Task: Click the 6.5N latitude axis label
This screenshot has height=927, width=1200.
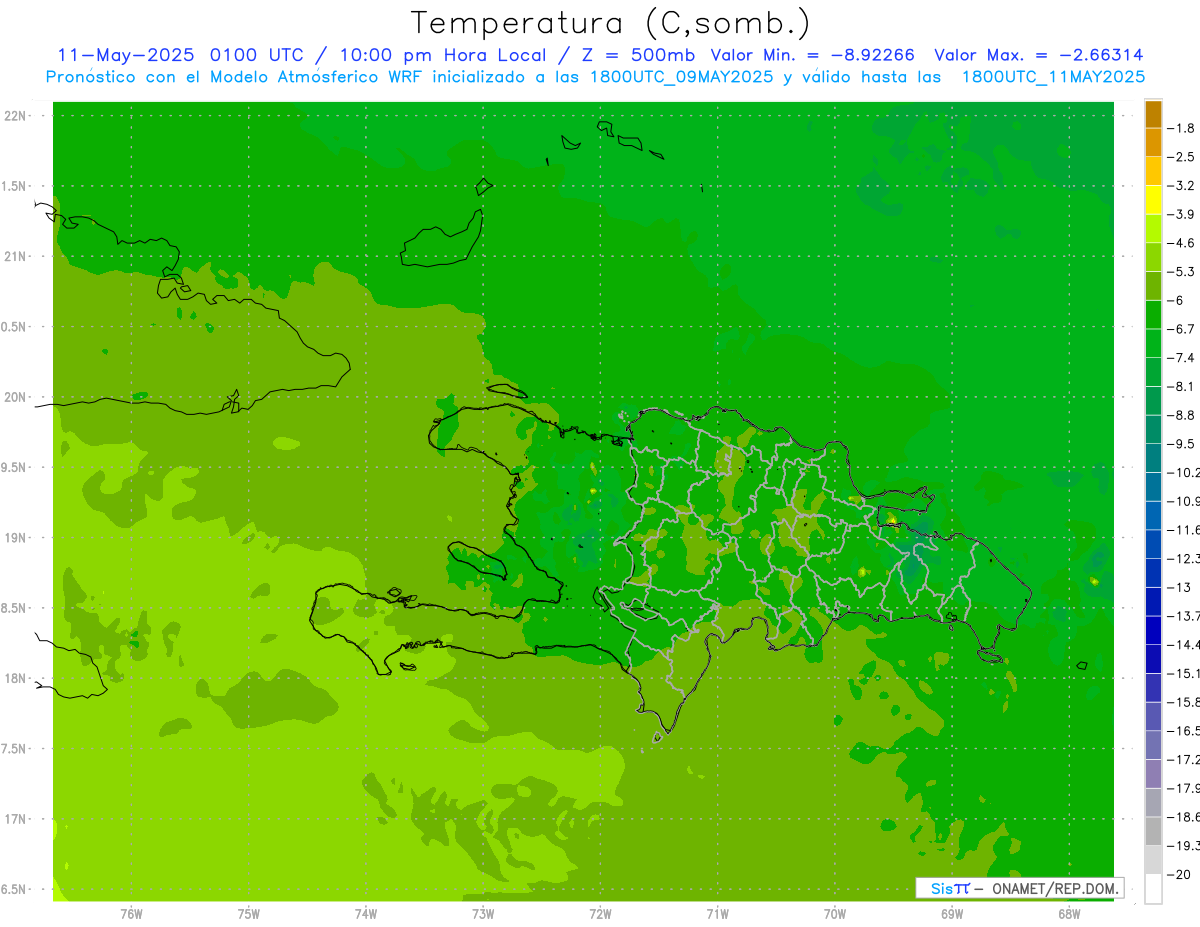Action: [15, 889]
